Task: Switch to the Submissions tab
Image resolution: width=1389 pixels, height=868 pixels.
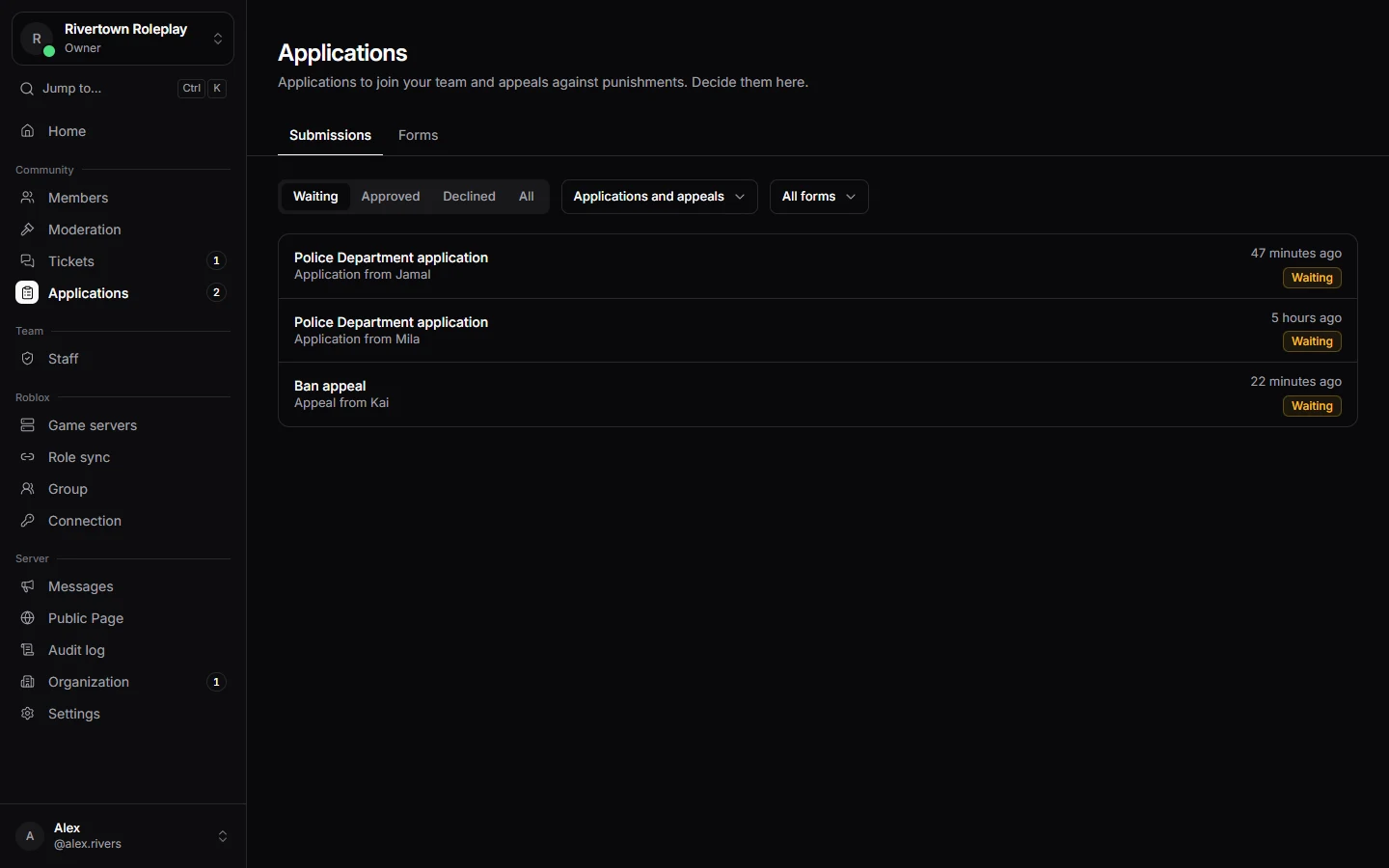Action: tap(330, 135)
